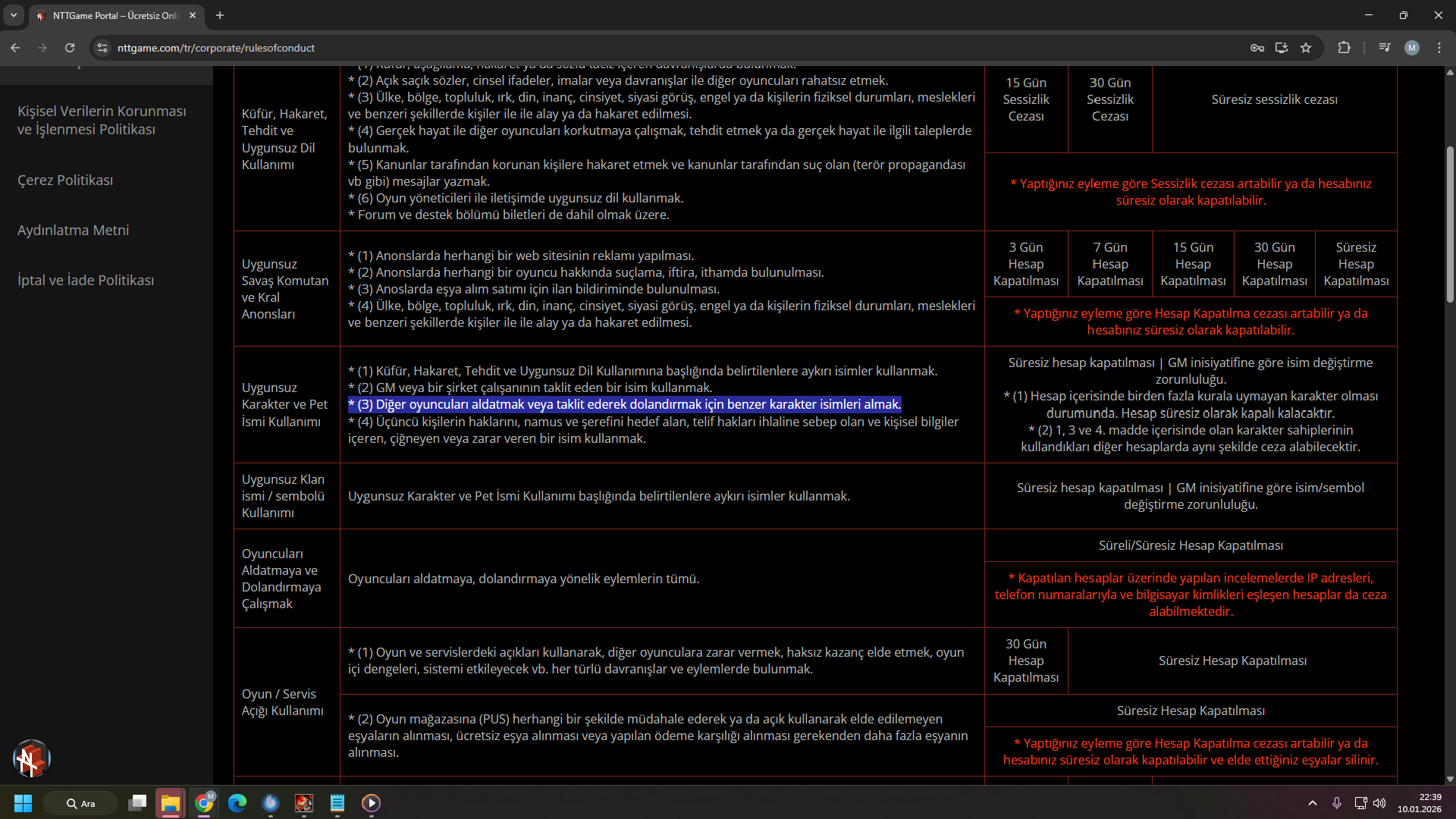The image size is (1456, 819).
Task: Click the microphone icon in system tray
Action: coord(1337,803)
